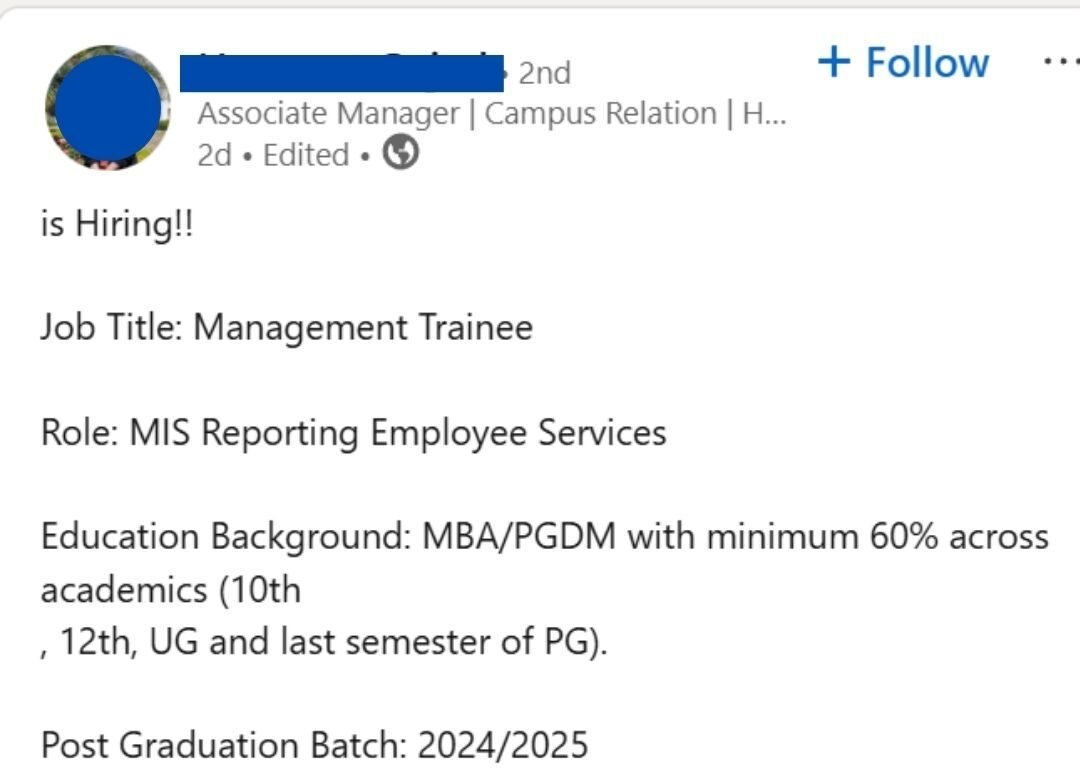Click the "is Hiring!!" text line

pyautogui.click(x=116, y=224)
